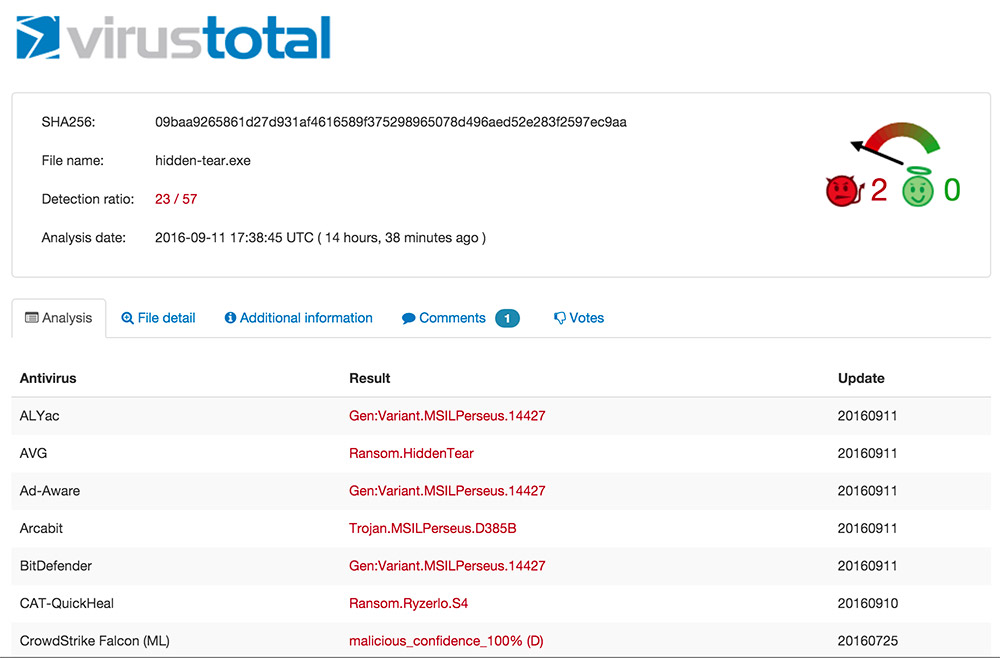The width and height of the screenshot is (1000, 658).
Task: Select the SHA256 hash value starting 09baa926
Action: click(x=391, y=122)
